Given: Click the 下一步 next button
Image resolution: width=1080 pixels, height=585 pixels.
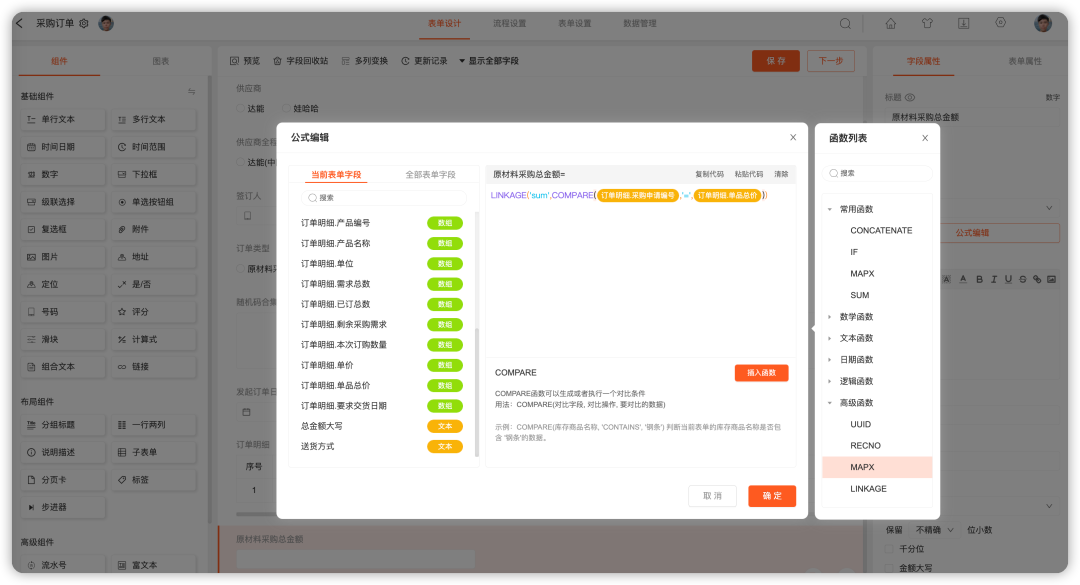Looking at the screenshot, I should click(x=831, y=61).
